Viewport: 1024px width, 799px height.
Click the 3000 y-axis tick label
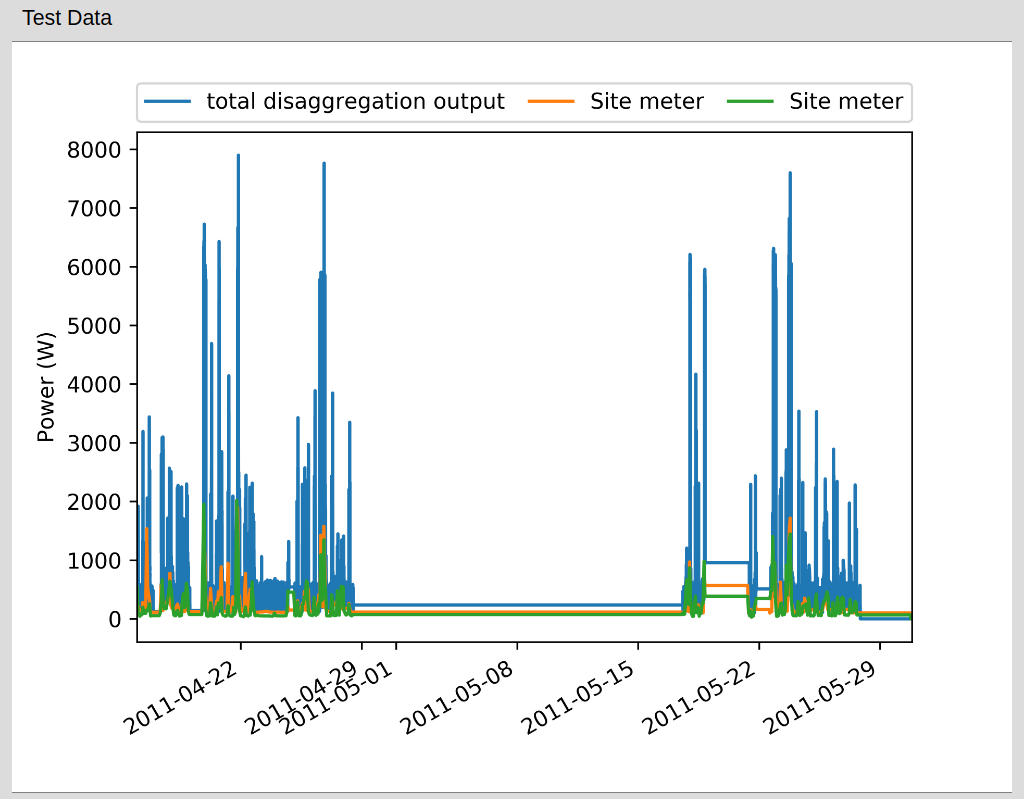94,443
